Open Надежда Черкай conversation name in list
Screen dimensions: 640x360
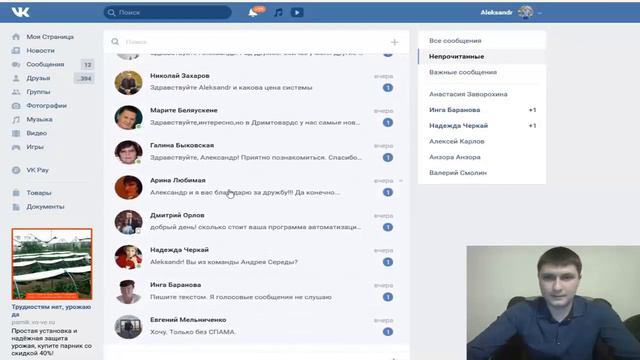pos(179,250)
